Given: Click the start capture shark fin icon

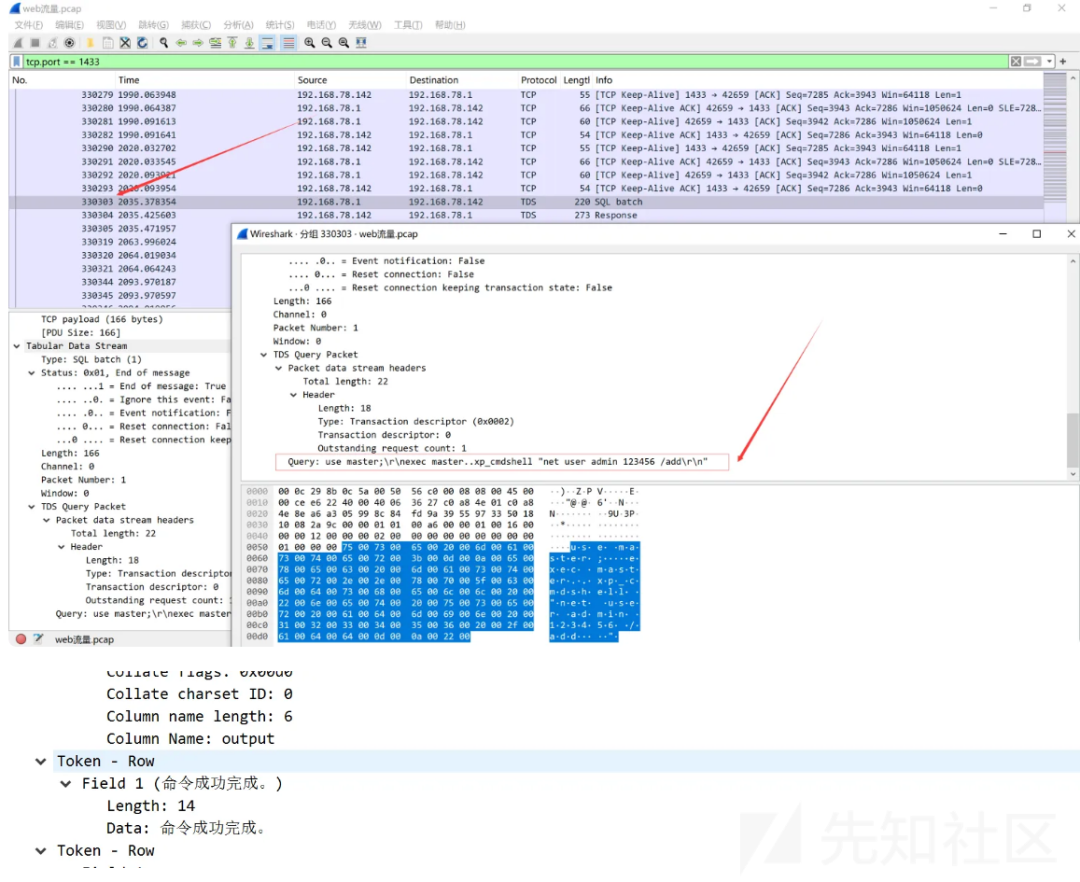Looking at the screenshot, I should pos(18,43).
